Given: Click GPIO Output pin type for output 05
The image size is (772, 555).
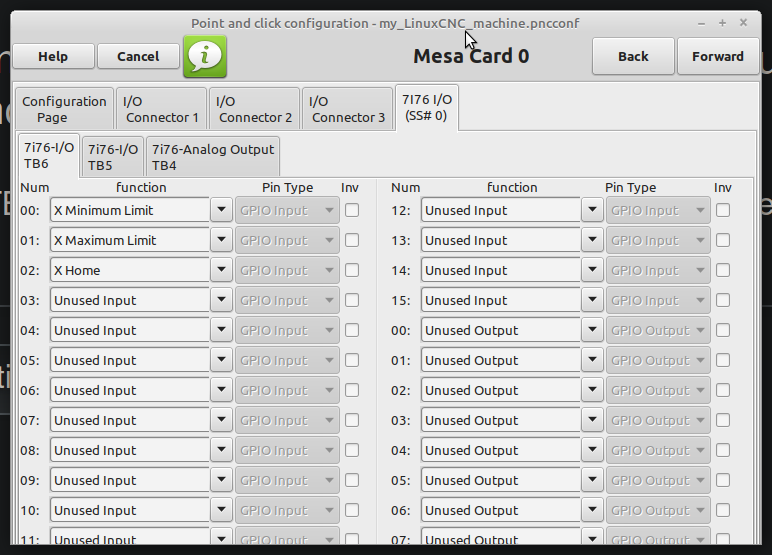Looking at the screenshot, I should click(658, 481).
